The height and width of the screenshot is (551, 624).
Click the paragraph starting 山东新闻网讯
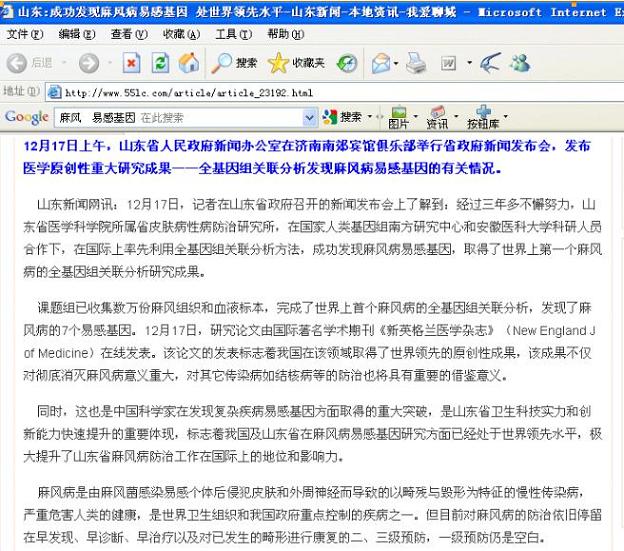pos(312,238)
